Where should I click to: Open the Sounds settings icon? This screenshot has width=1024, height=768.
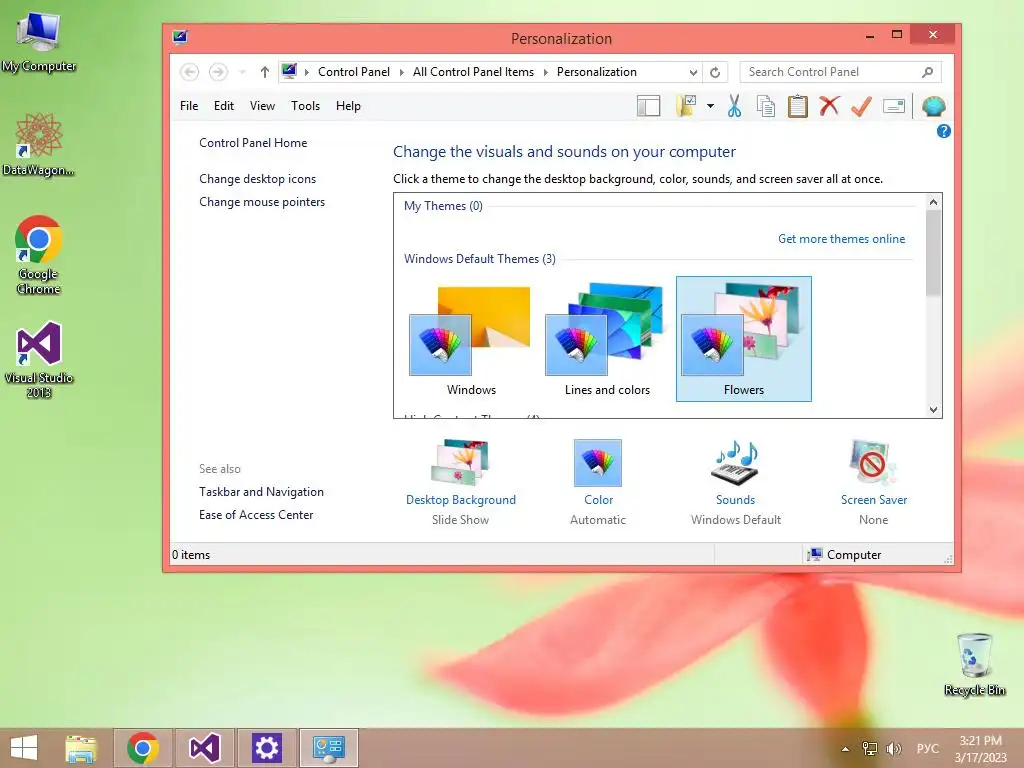pyautogui.click(x=735, y=463)
